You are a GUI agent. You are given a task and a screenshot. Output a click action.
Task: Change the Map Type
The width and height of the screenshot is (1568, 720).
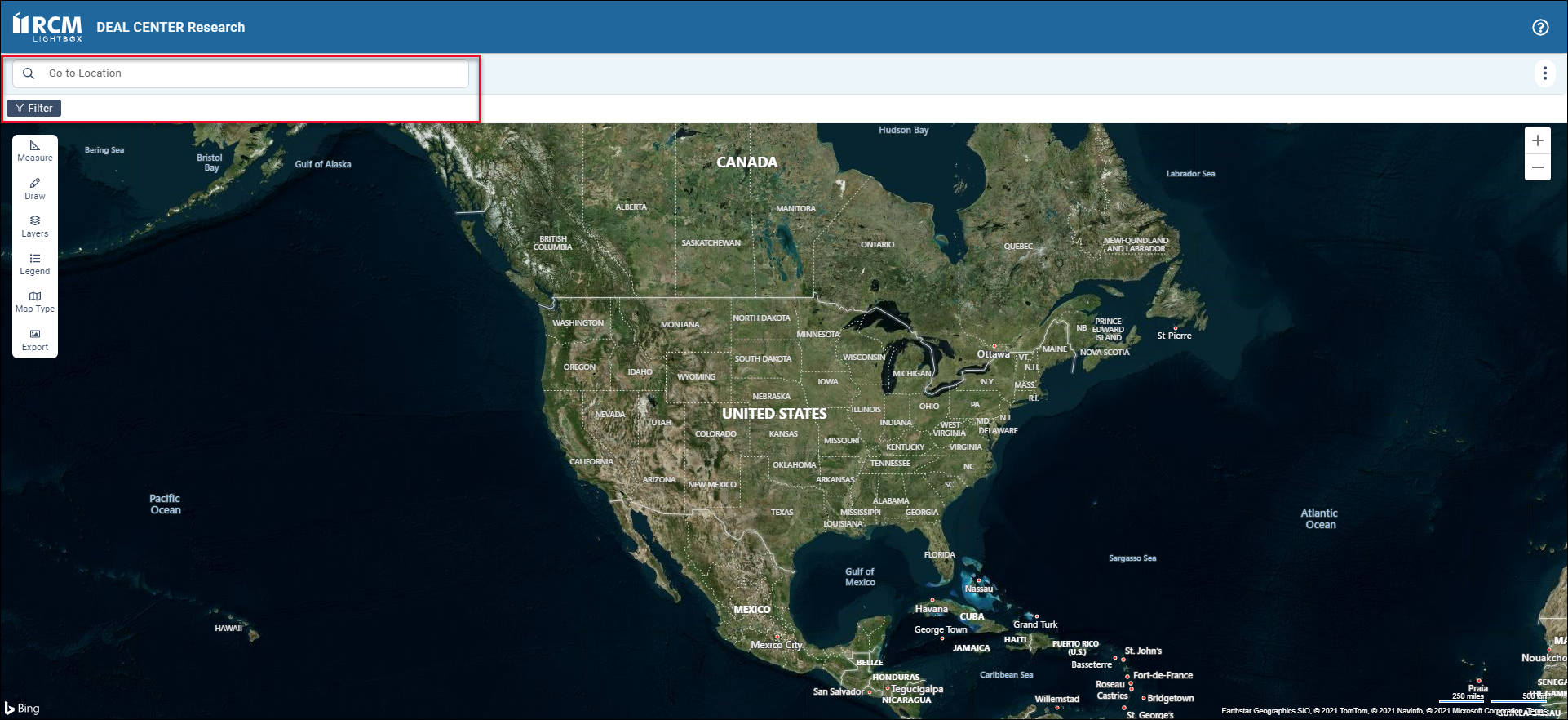point(35,301)
